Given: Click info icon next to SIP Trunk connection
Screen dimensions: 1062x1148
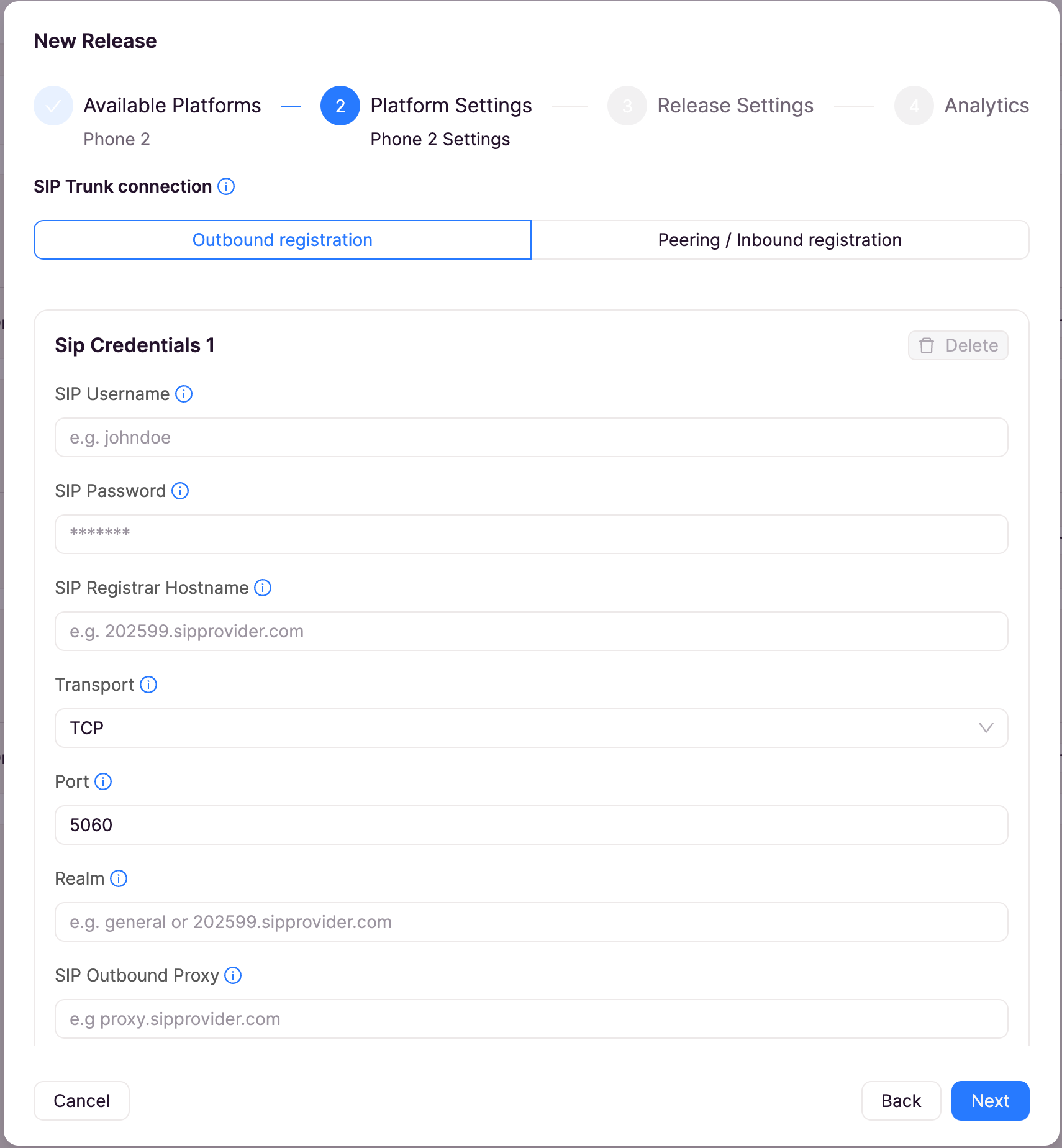Looking at the screenshot, I should (226, 186).
